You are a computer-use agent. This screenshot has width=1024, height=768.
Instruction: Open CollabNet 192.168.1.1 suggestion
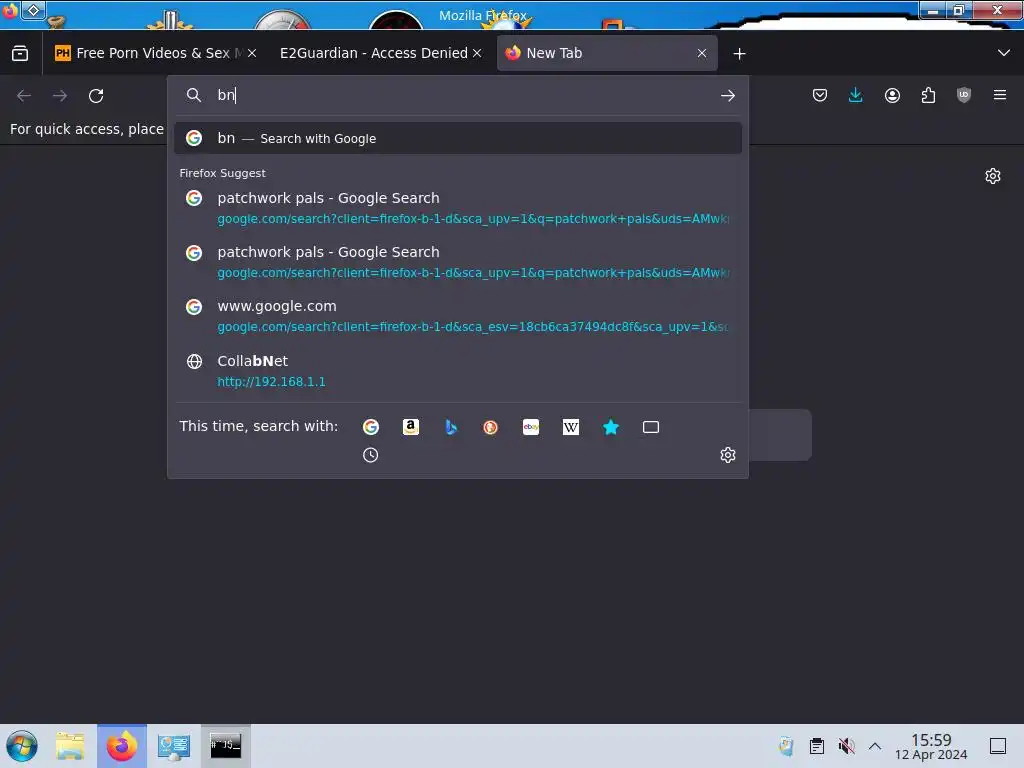coord(458,370)
